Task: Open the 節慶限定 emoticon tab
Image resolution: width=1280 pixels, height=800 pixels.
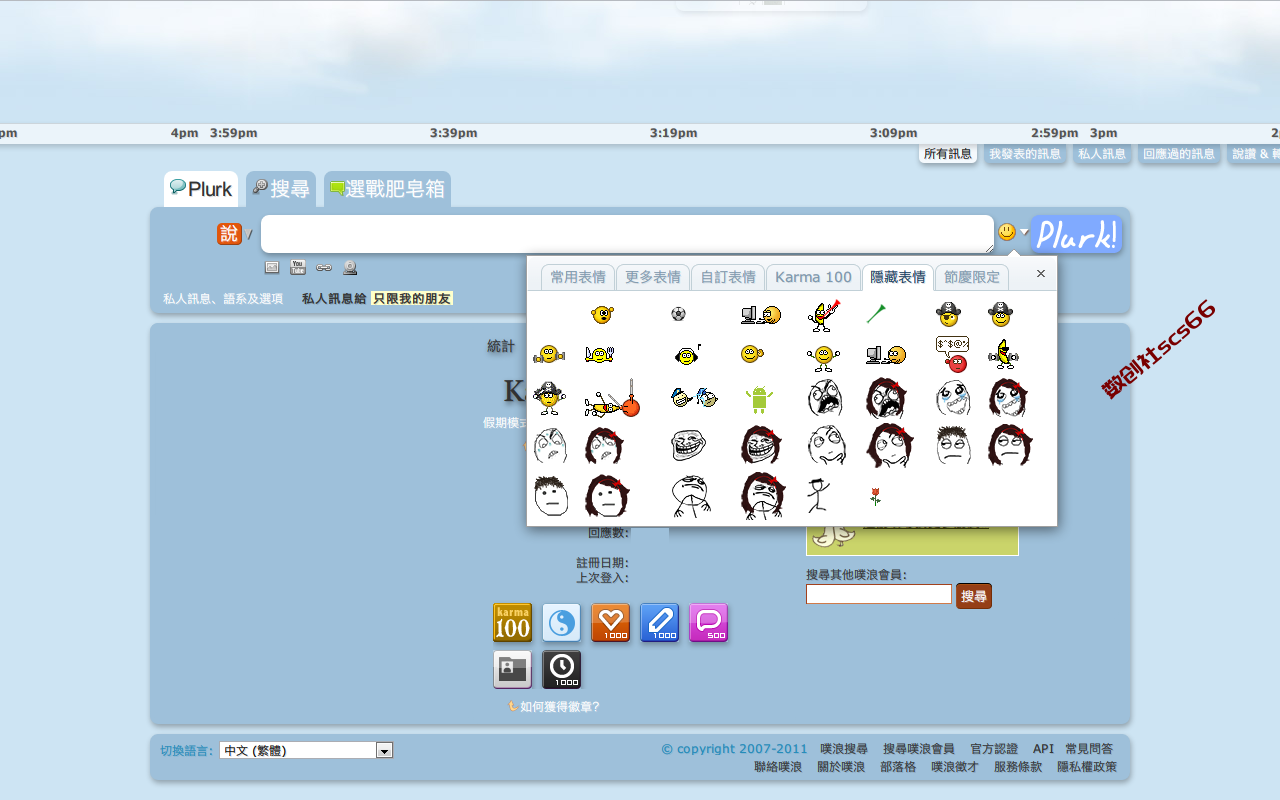Action: coord(972,277)
